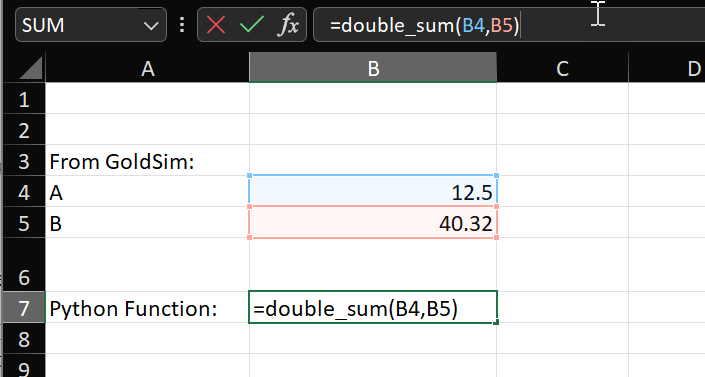Select column C header
The image size is (705, 377).
click(562, 68)
